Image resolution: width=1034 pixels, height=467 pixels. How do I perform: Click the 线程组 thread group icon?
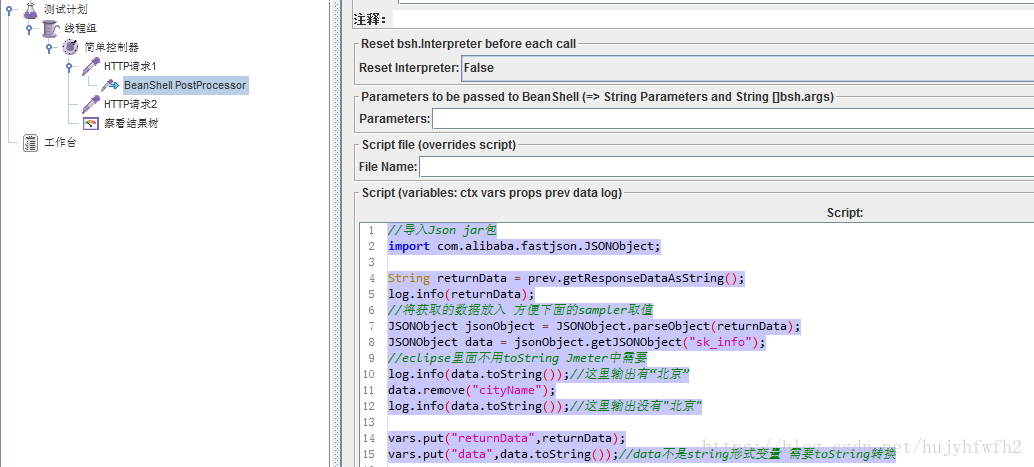[x=50, y=28]
